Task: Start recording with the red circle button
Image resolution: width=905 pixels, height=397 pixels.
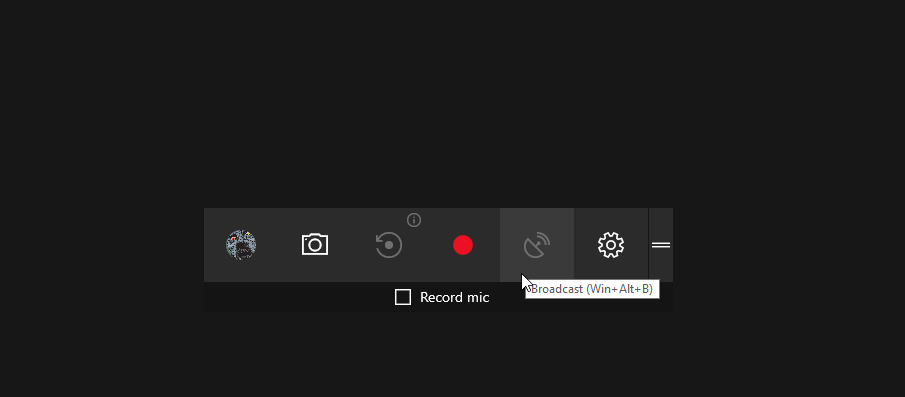Action: point(463,245)
